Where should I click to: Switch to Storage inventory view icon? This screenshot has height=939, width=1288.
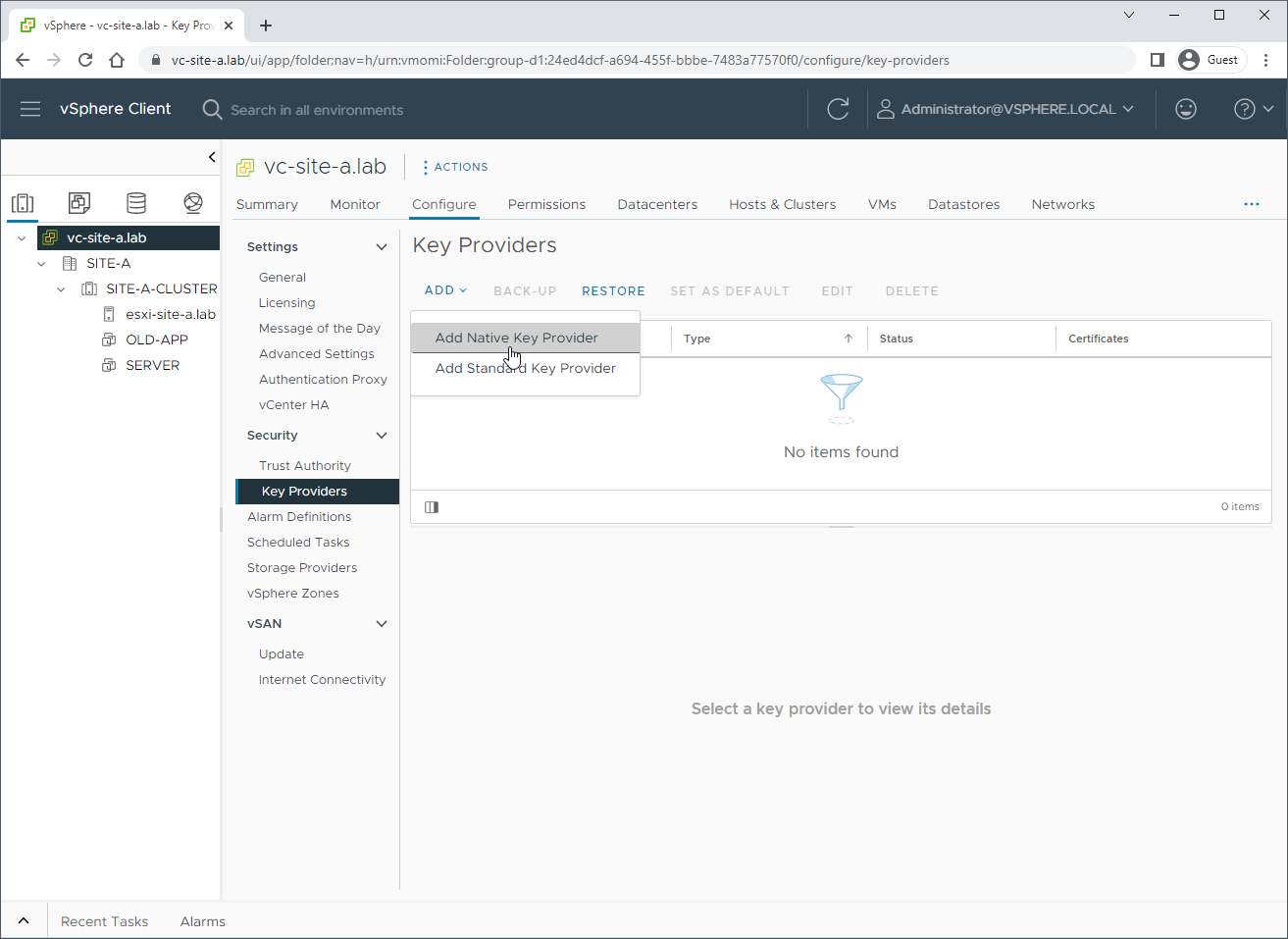coord(136,203)
